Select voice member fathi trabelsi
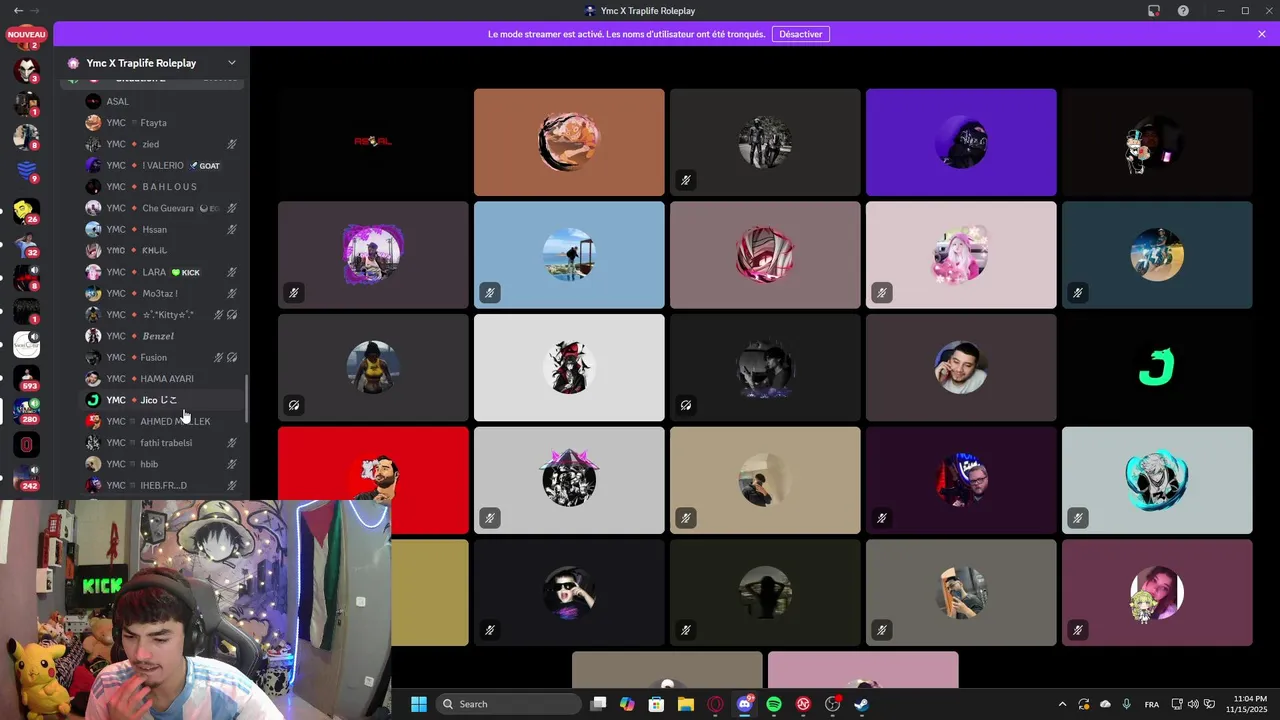This screenshot has width=1280, height=720. tap(161, 442)
